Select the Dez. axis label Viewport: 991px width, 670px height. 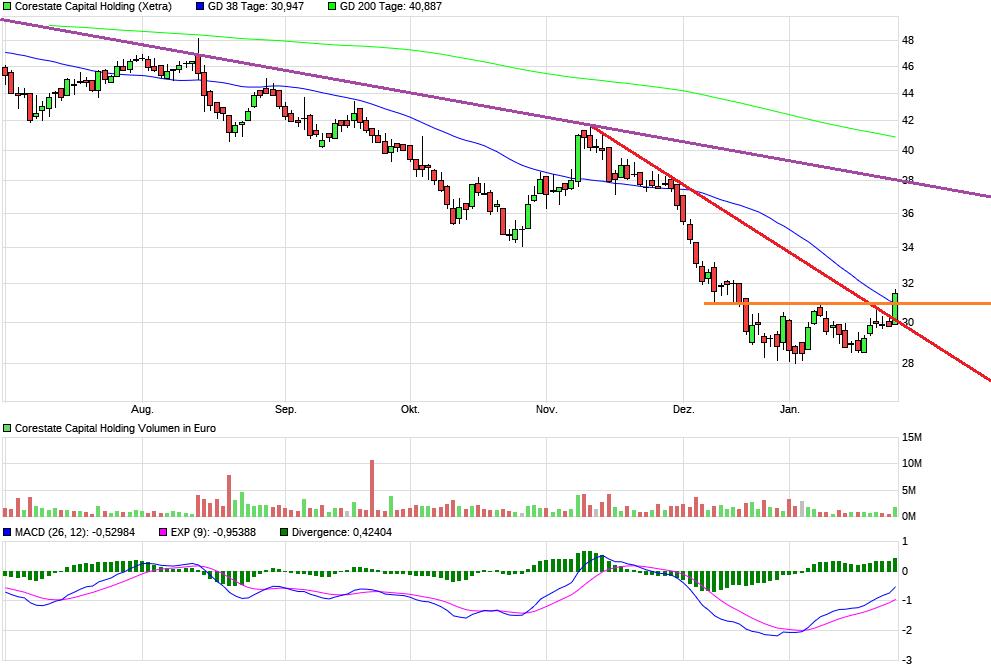685,409
